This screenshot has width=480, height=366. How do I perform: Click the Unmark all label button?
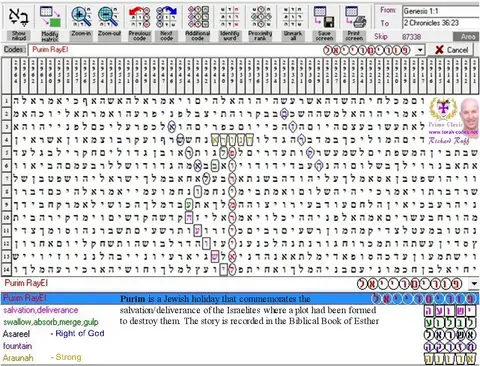point(293,36)
